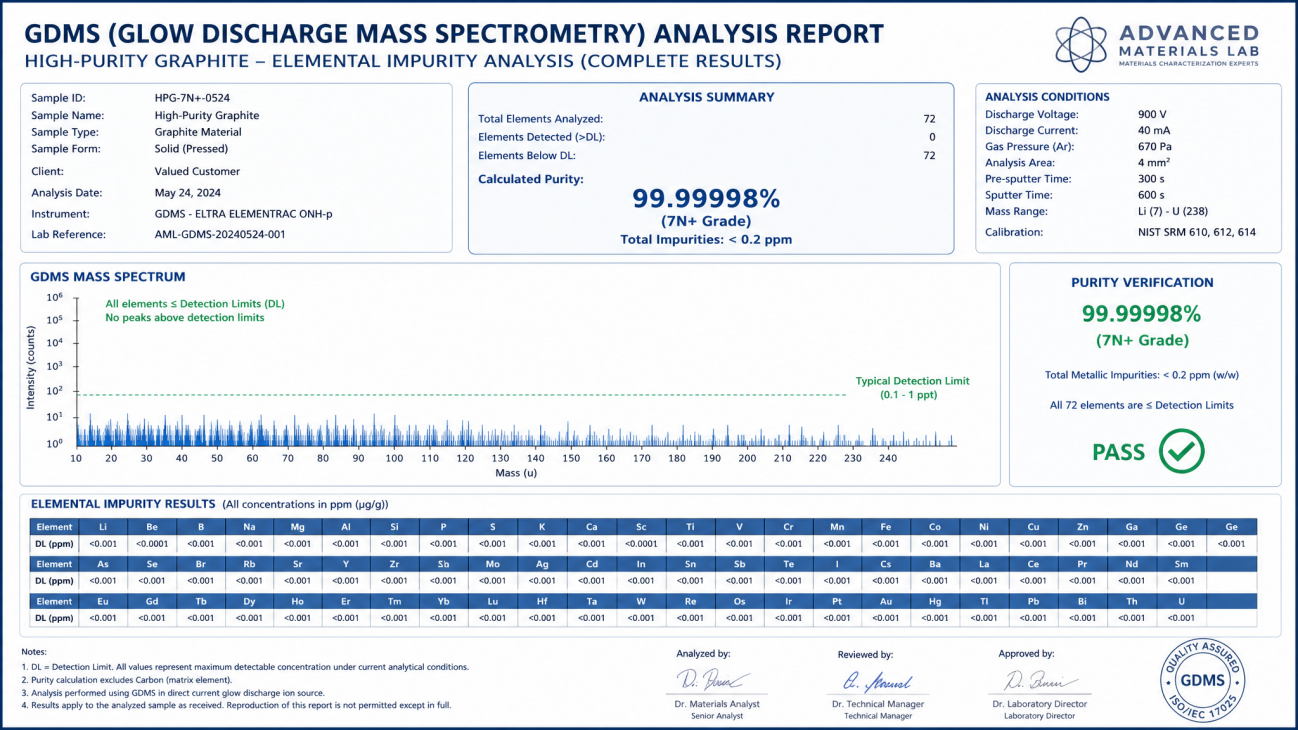Image resolution: width=1298 pixels, height=730 pixels.
Task: Click the Gas Pressure value "670 Pa"
Action: (1155, 146)
